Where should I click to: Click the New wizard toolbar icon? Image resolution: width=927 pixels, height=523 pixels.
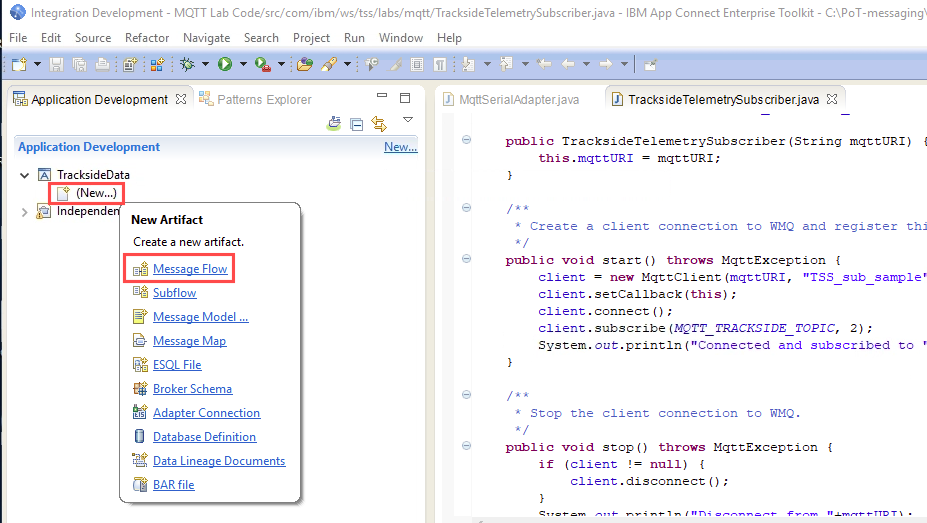coord(20,64)
